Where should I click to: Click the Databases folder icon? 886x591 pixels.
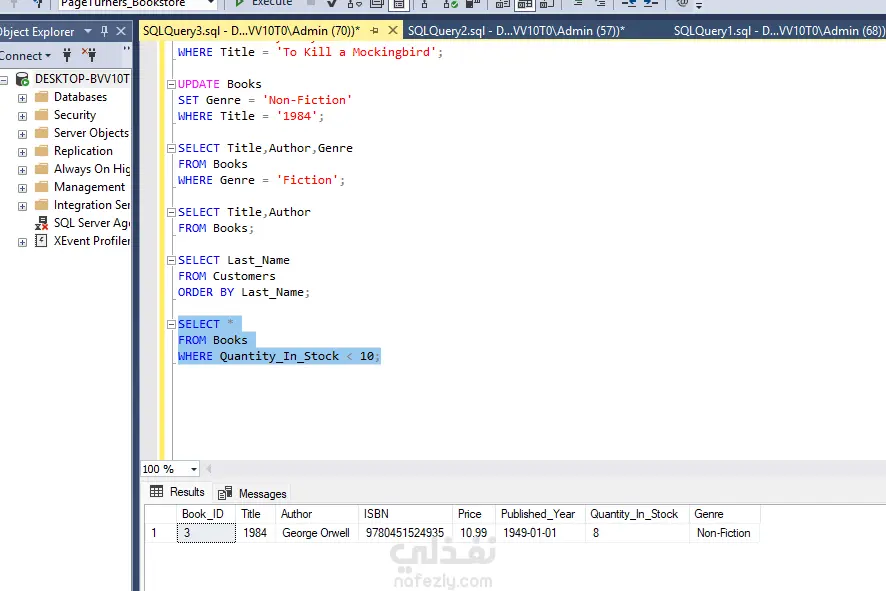tap(41, 97)
